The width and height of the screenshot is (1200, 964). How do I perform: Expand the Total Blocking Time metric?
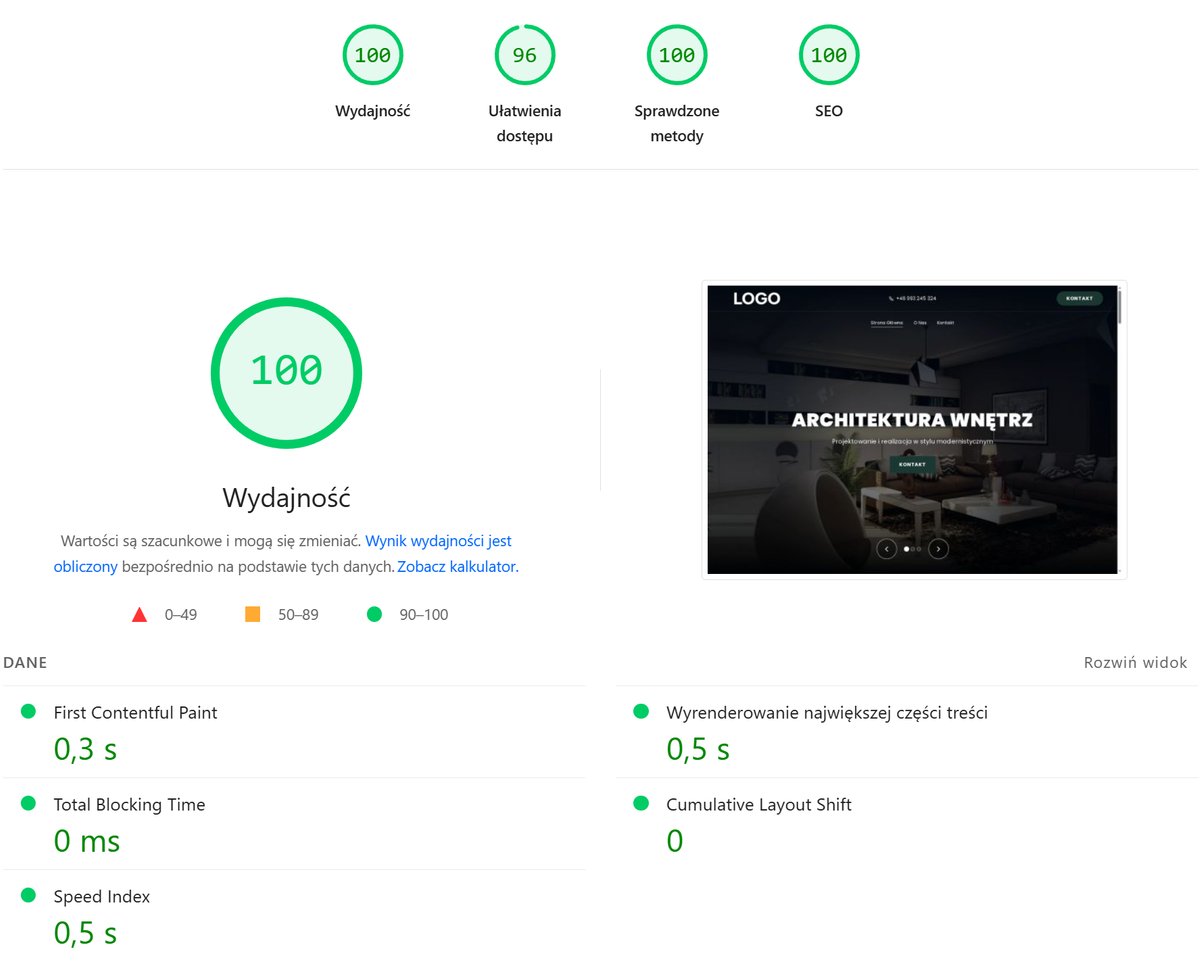tap(129, 805)
